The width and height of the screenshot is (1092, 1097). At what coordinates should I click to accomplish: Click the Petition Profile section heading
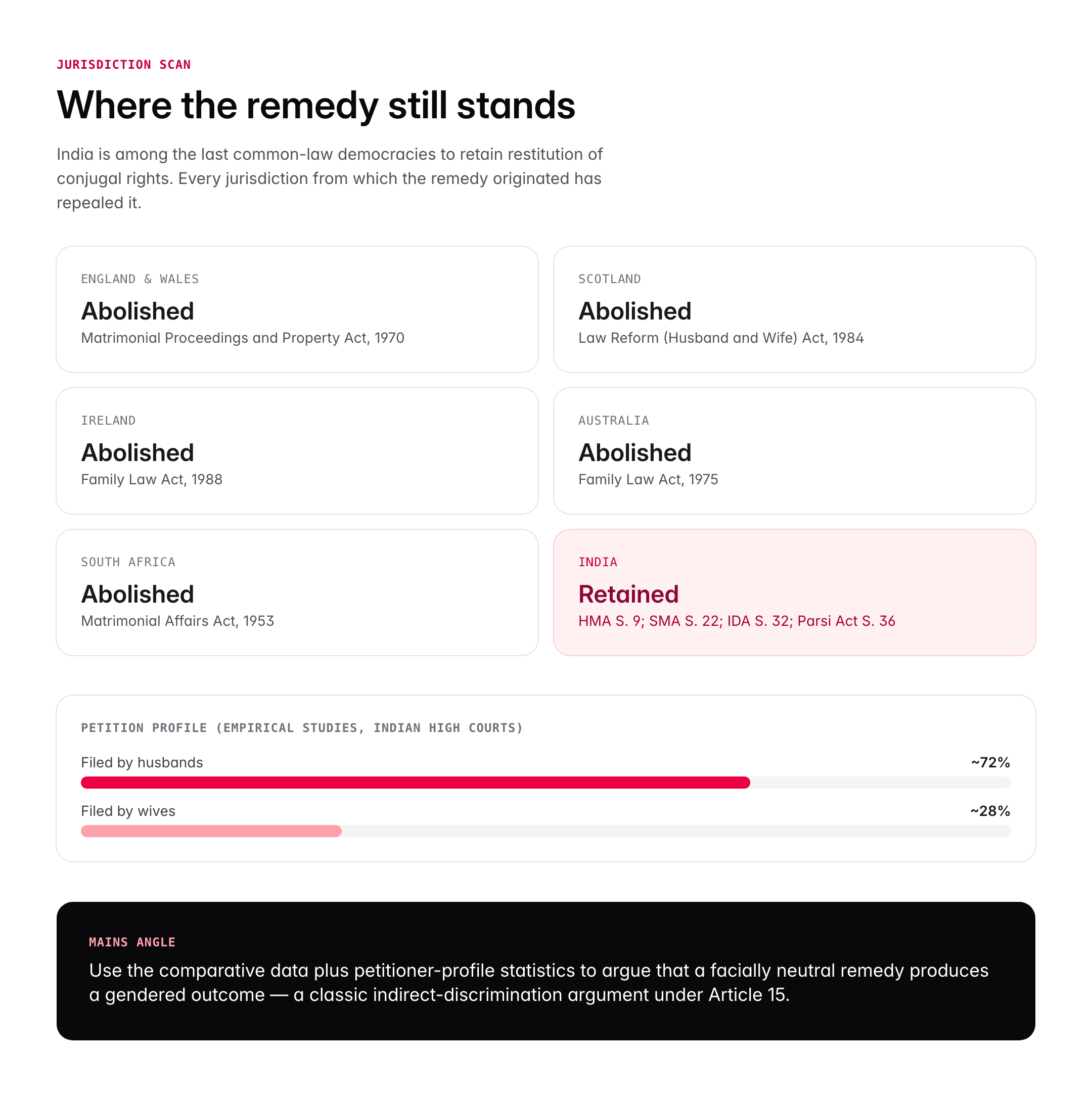[x=301, y=728]
